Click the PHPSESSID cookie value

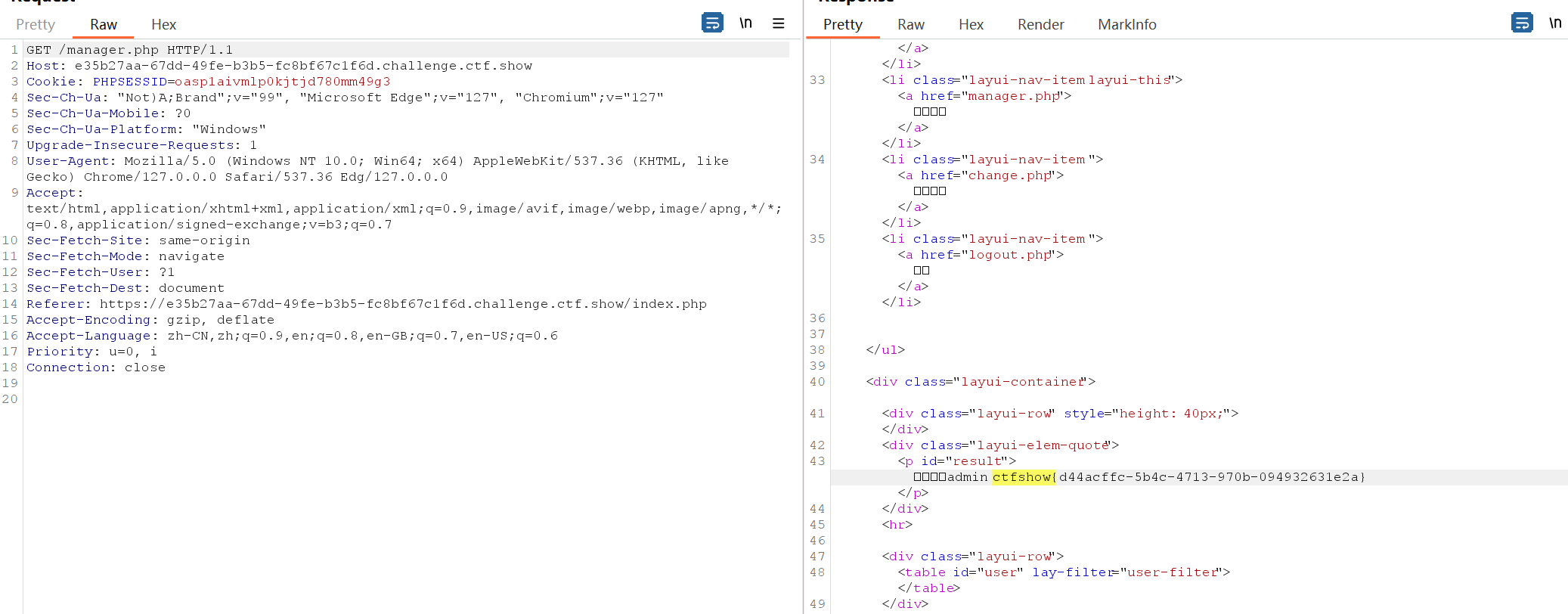(282, 82)
